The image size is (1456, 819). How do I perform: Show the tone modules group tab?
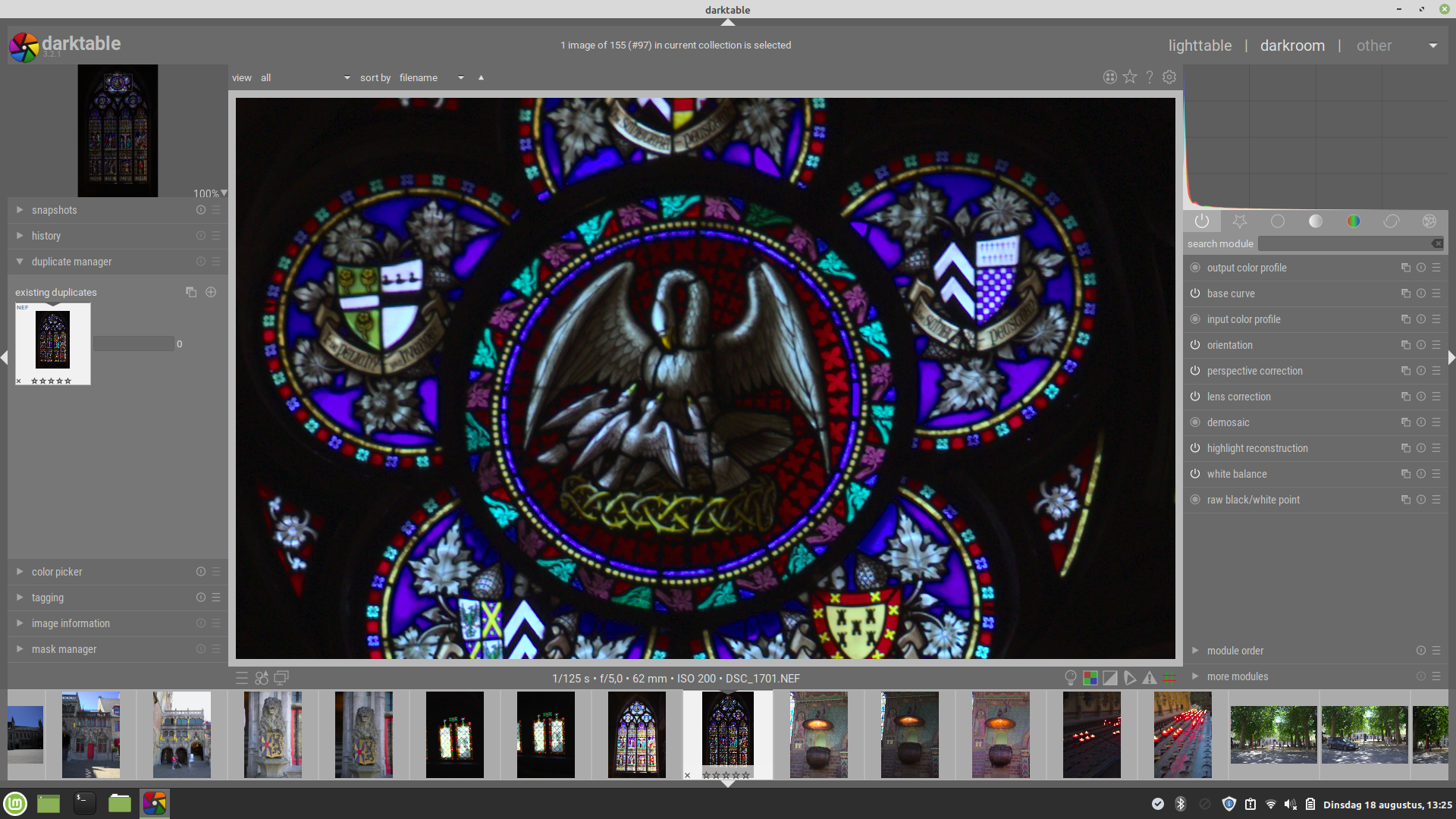point(1316,221)
